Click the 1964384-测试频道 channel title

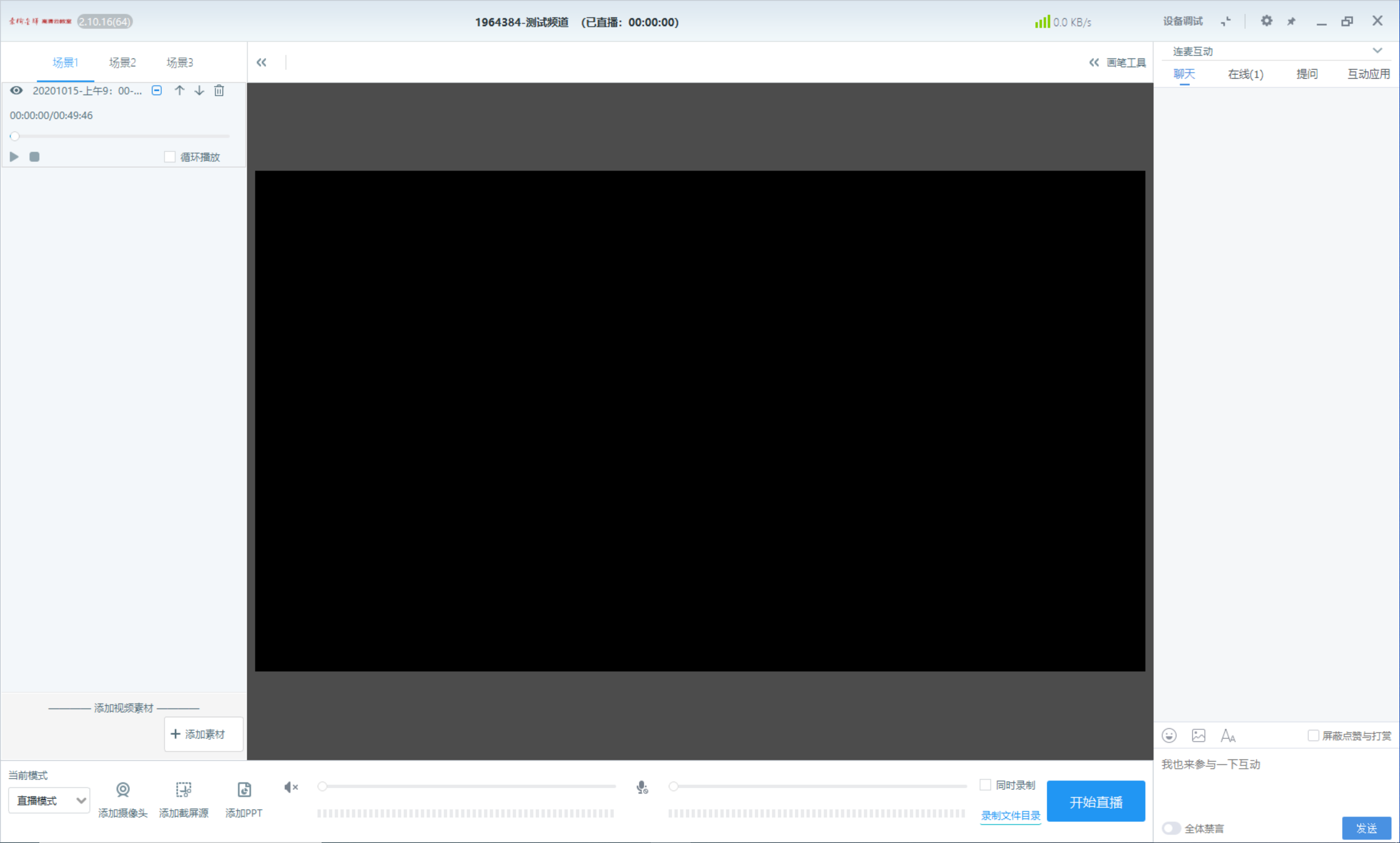point(522,22)
